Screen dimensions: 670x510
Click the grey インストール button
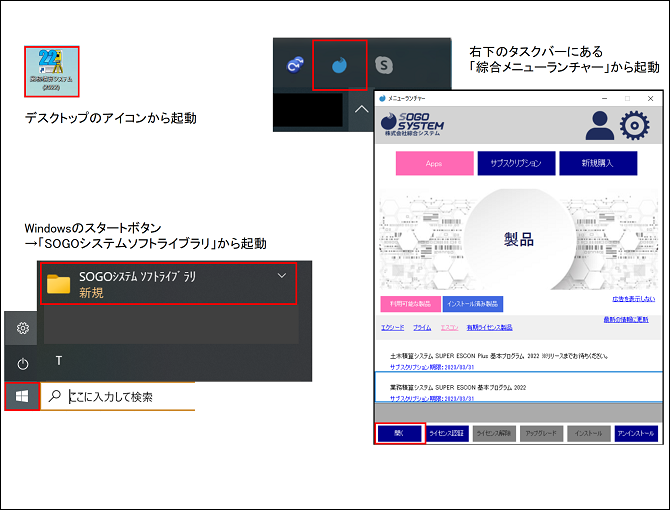(589, 434)
